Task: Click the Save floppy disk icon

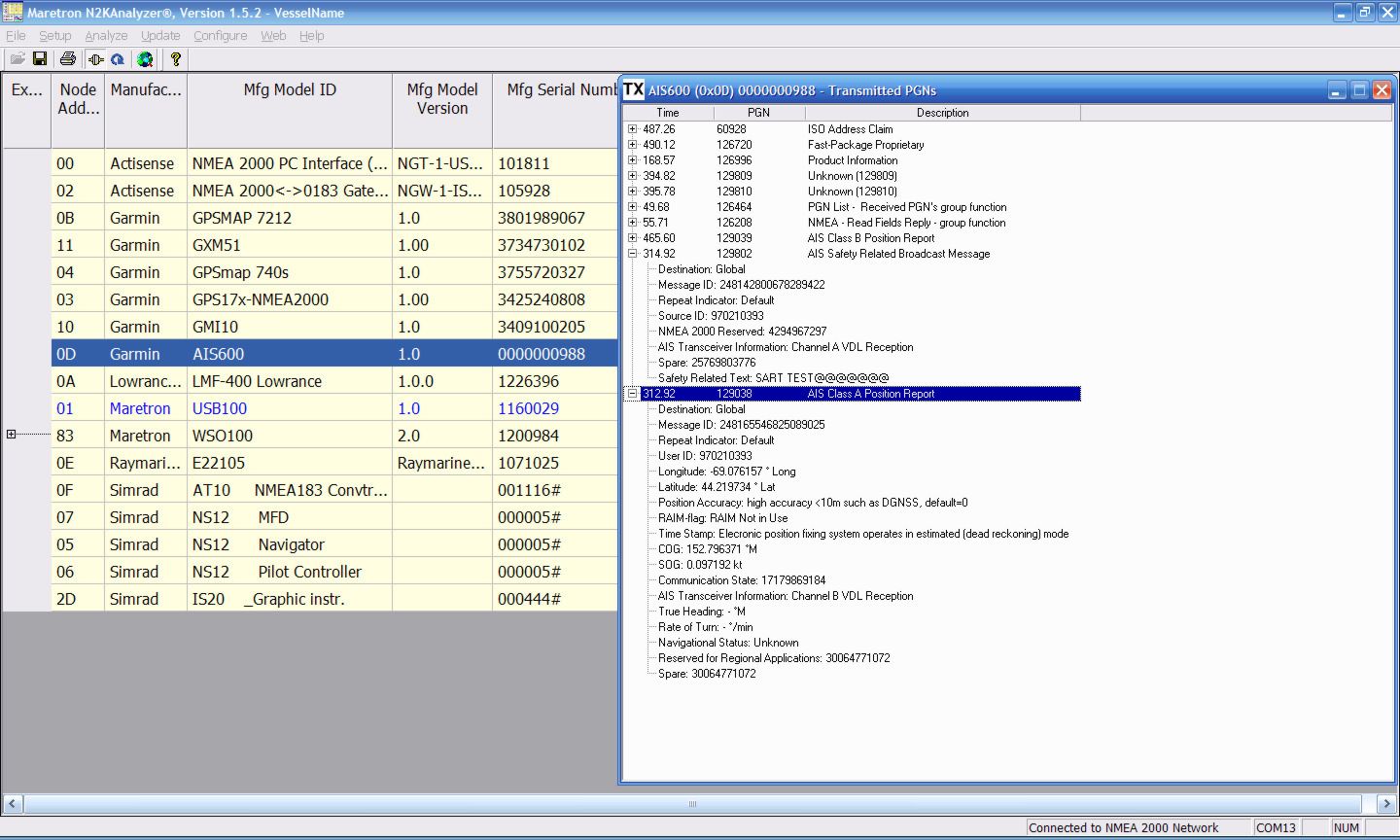Action: click(x=40, y=59)
